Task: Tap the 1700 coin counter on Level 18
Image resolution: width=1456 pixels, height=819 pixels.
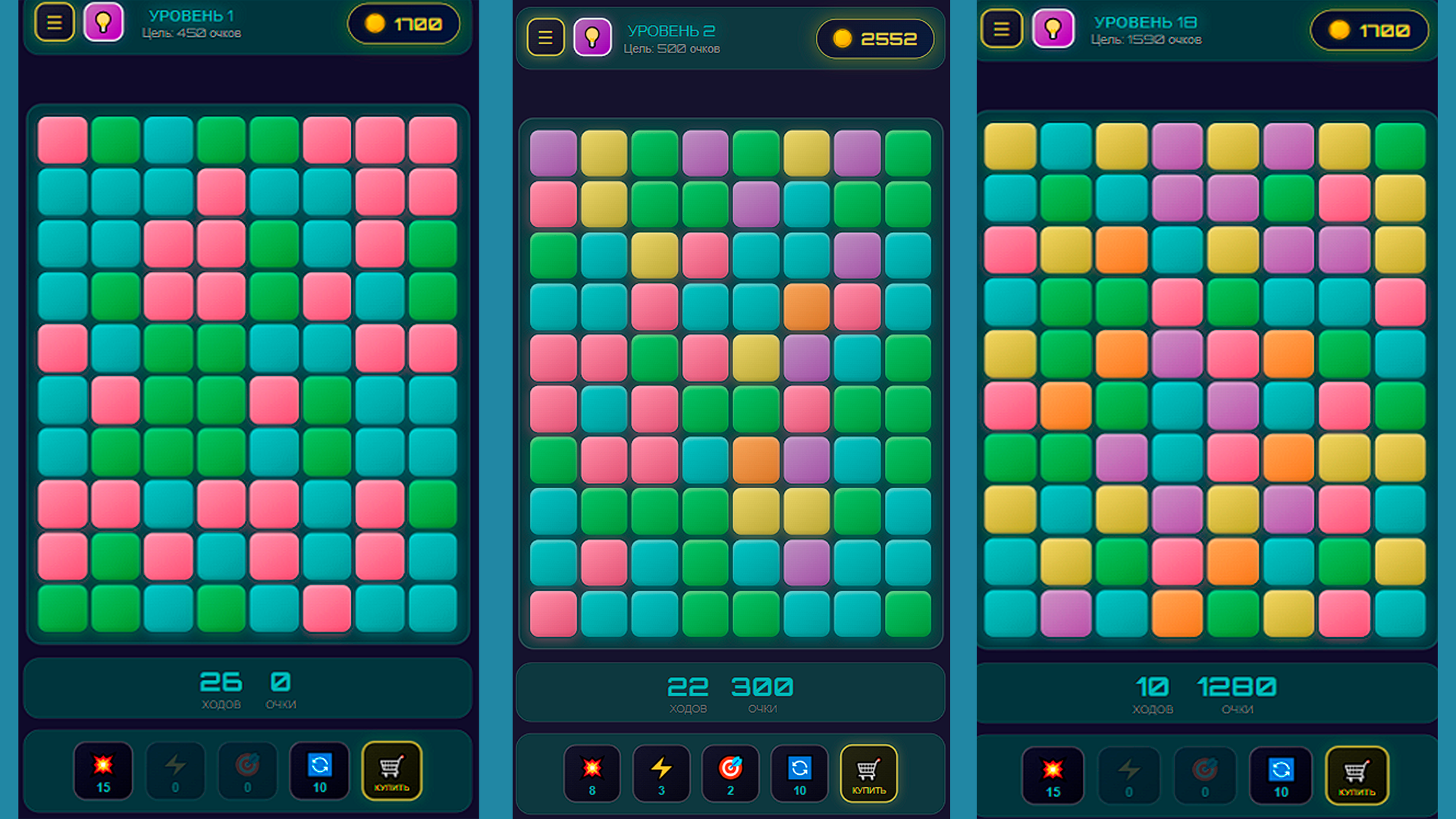Action: (x=1370, y=30)
